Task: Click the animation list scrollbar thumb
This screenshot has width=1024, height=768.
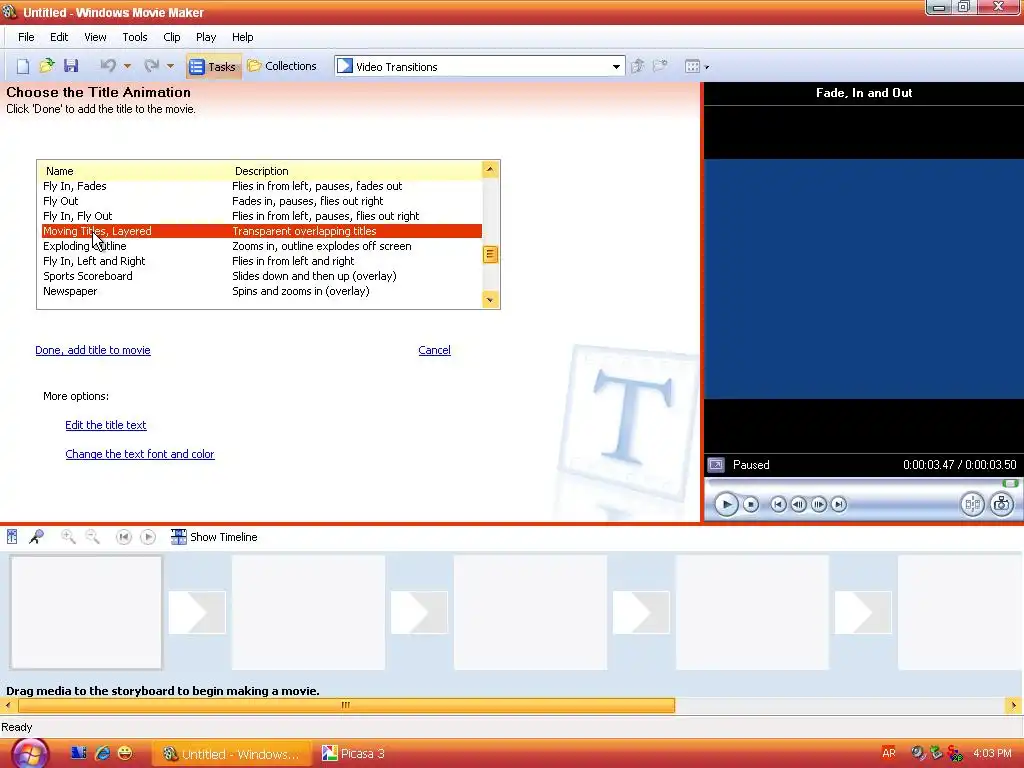Action: [490, 255]
